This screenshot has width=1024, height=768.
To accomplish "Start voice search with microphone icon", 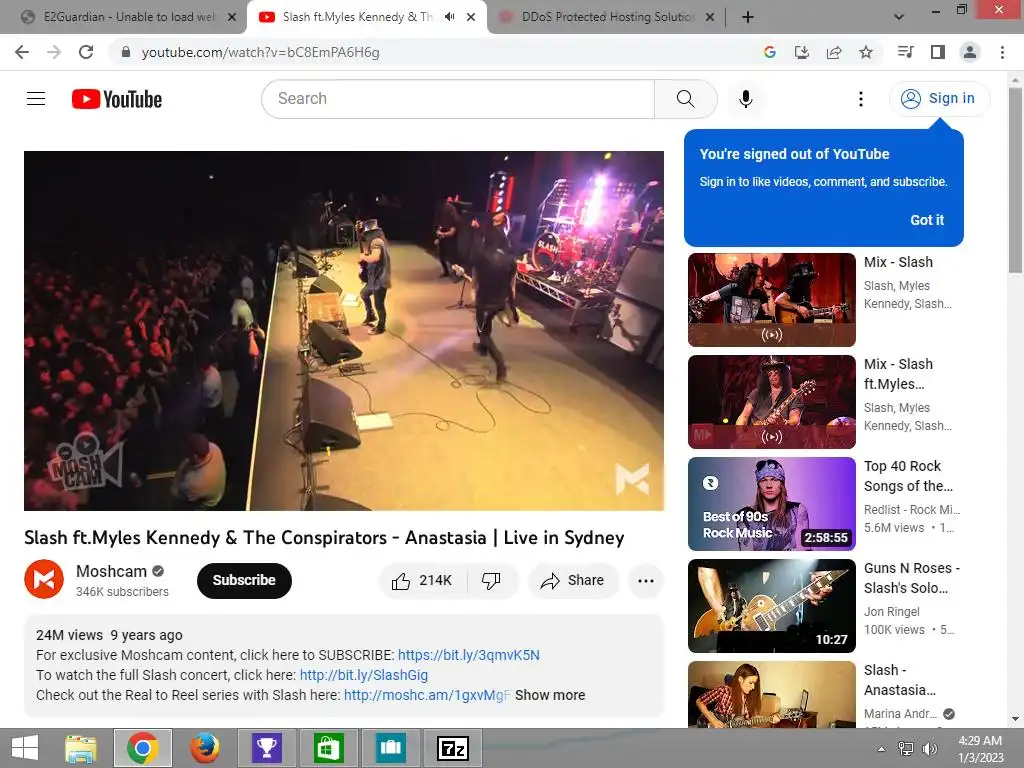I will [746, 99].
